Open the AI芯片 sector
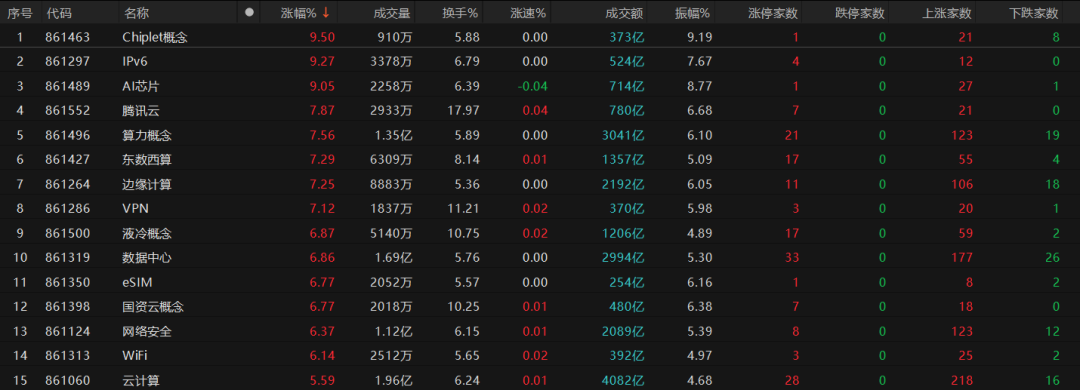Image resolution: width=1080 pixels, height=390 pixels. coord(540,86)
